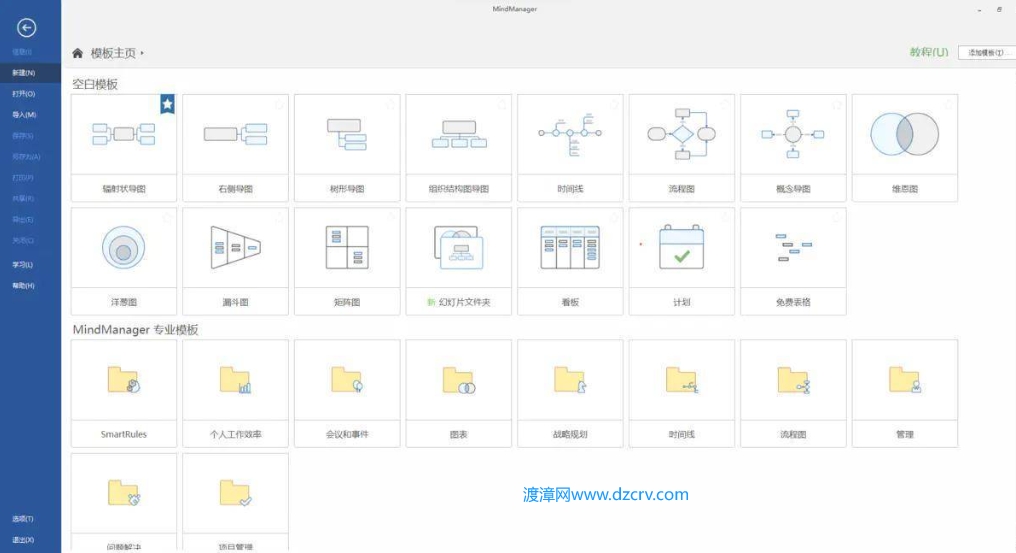The width and height of the screenshot is (1016, 553).
Task: Select the 右侧导图 right map template
Action: (x=235, y=148)
